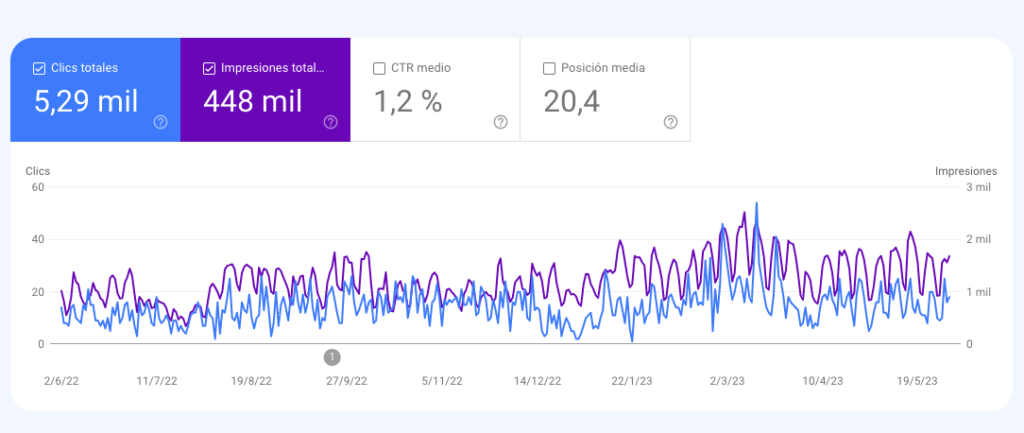Click the Impresiones axis title

click(966, 171)
